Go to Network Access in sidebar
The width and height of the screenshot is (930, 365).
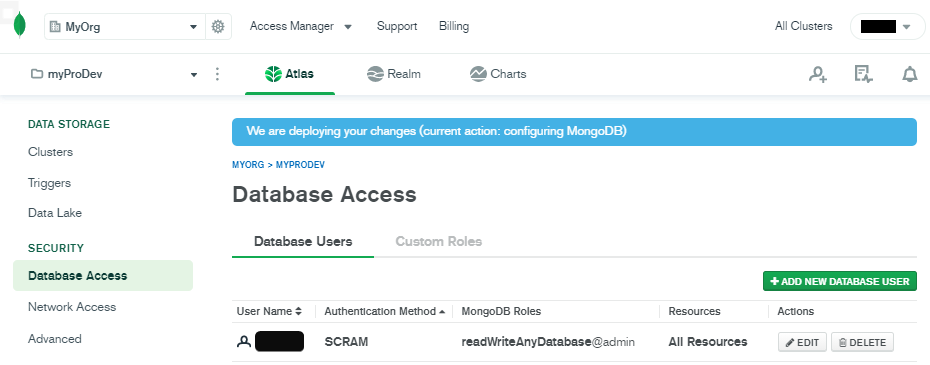point(72,307)
